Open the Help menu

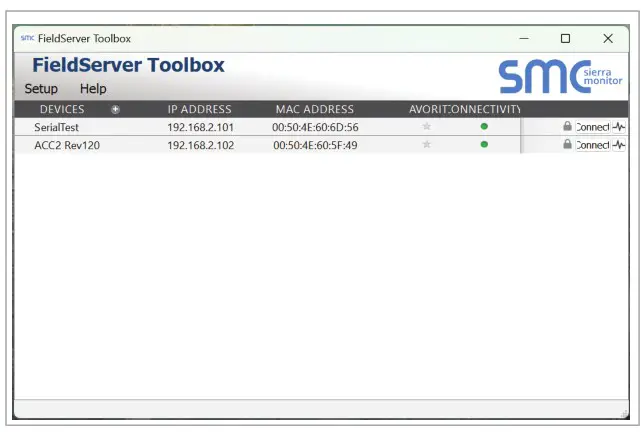(x=93, y=89)
